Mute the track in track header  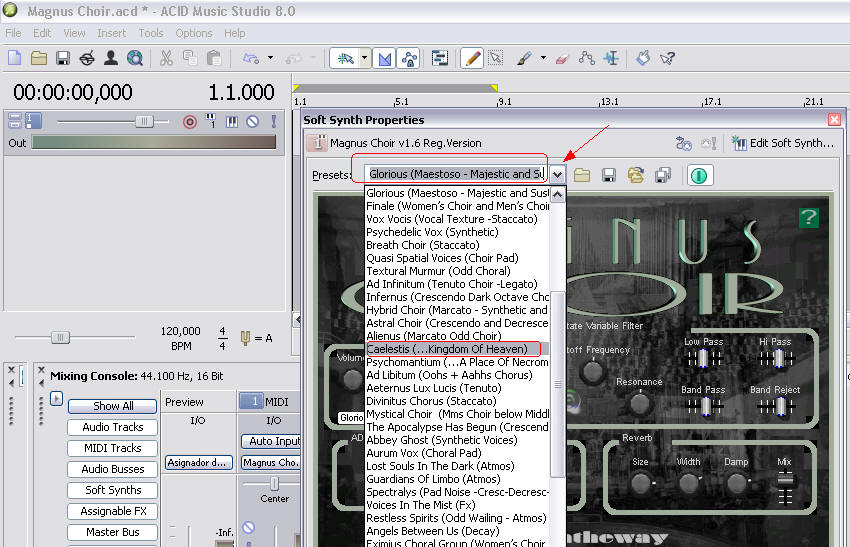(253, 121)
